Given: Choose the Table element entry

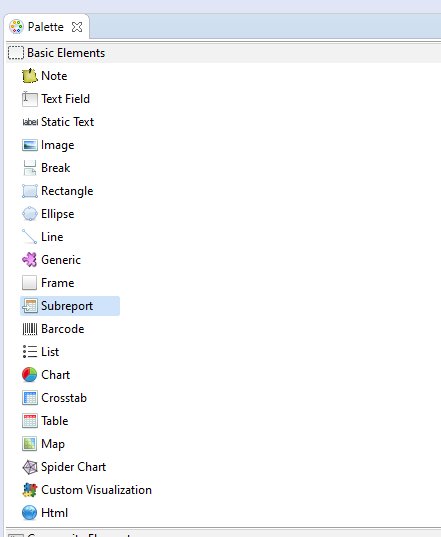Looking at the screenshot, I should coord(45,421).
